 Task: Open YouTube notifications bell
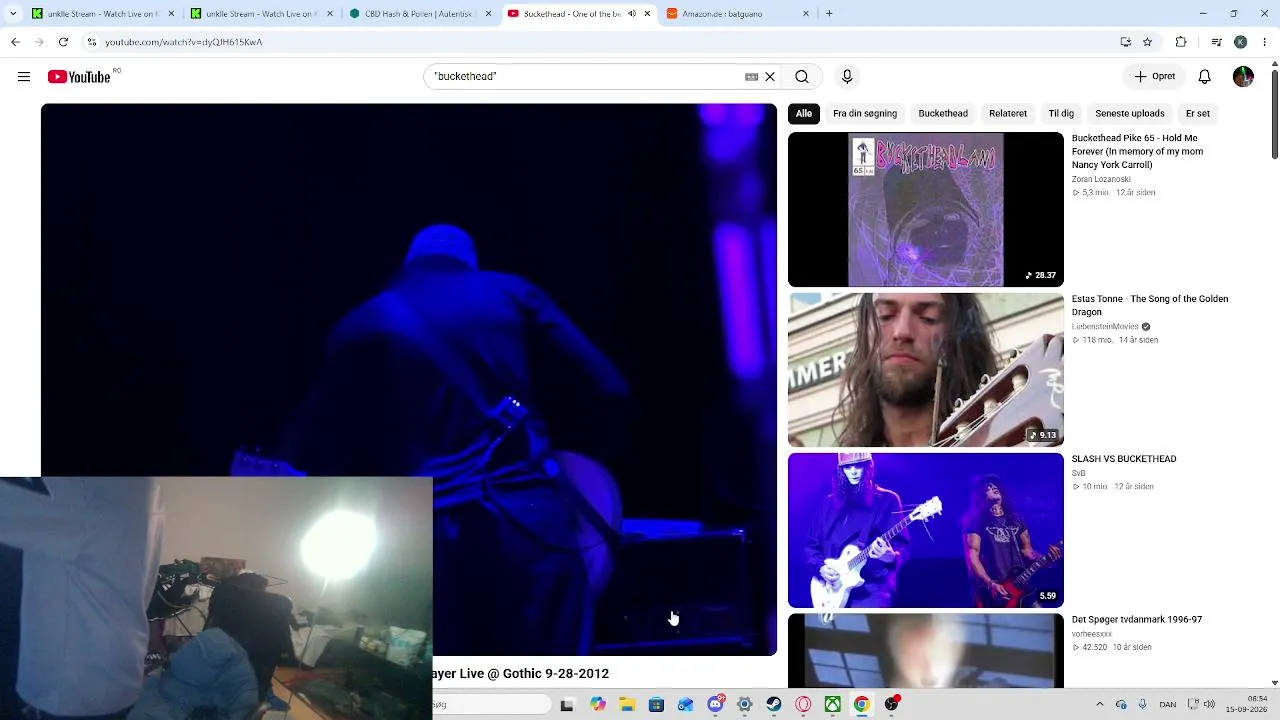pyautogui.click(x=1205, y=77)
